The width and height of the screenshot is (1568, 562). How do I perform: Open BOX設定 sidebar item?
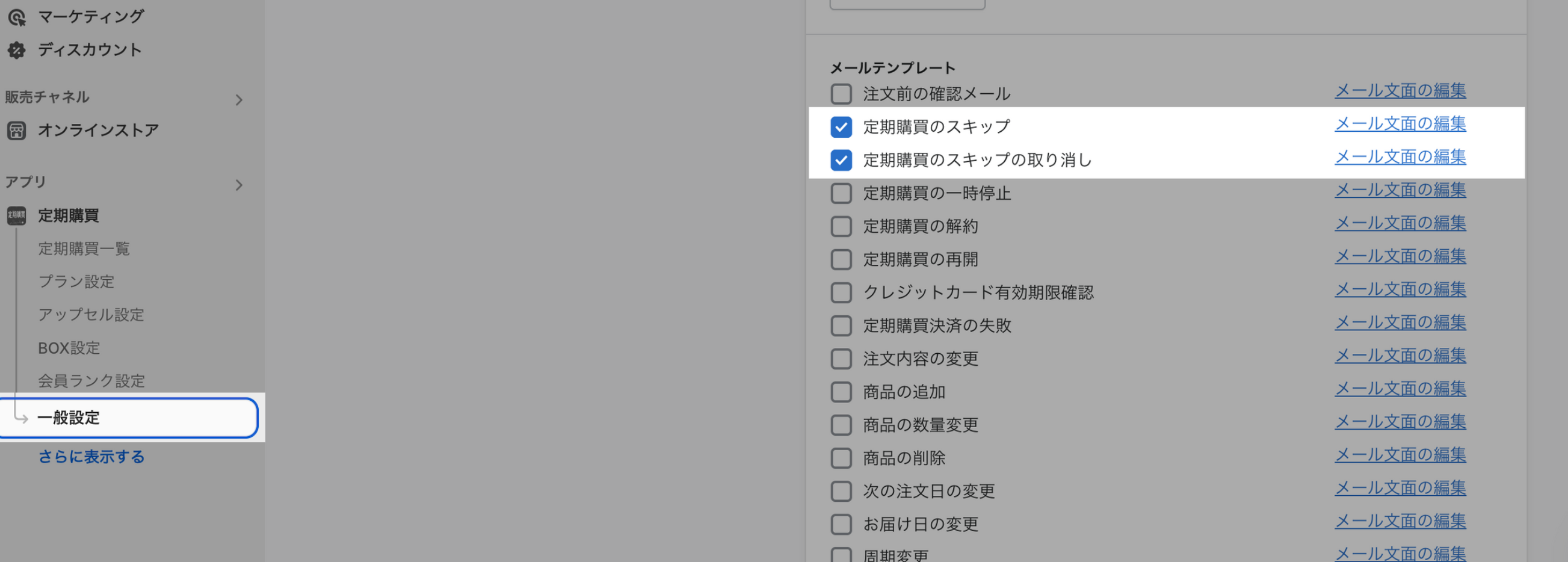pyautogui.click(x=69, y=348)
